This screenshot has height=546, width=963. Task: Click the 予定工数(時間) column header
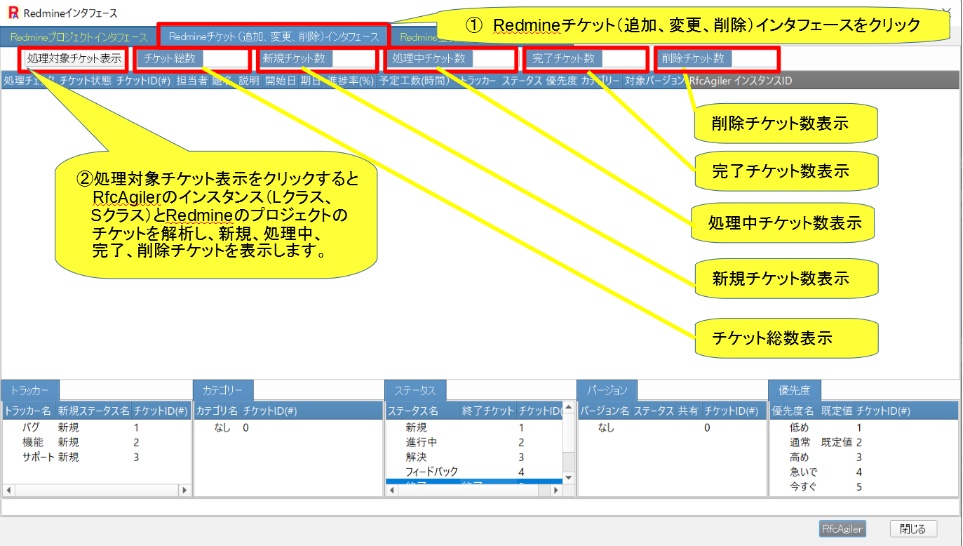tap(415, 80)
